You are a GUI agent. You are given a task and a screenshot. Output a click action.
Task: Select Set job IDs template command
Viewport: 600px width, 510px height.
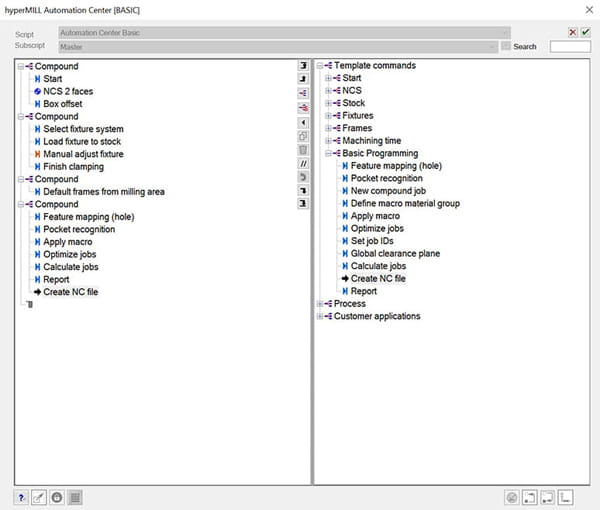tap(372, 241)
